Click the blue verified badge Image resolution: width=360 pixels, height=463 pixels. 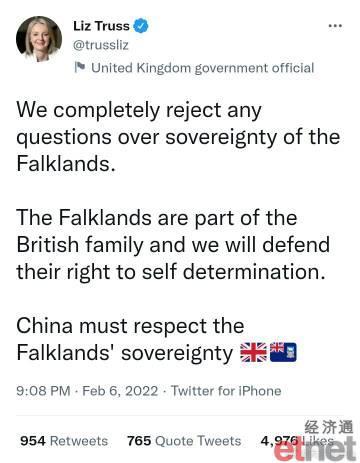[x=141, y=26]
